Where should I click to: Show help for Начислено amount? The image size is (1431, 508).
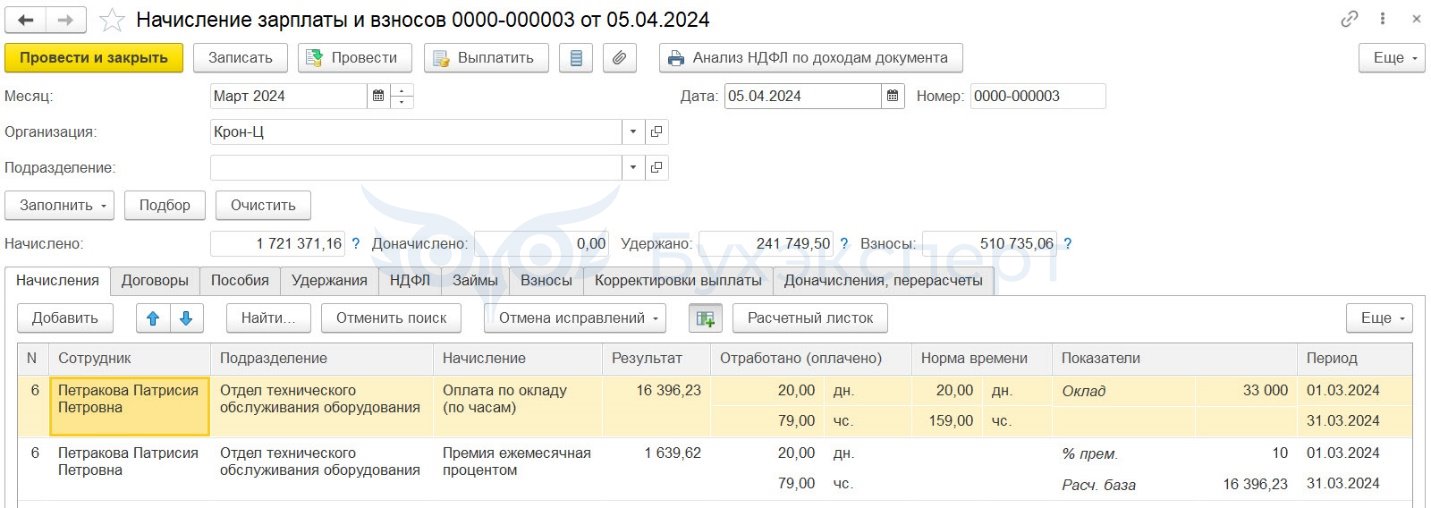[x=355, y=243]
